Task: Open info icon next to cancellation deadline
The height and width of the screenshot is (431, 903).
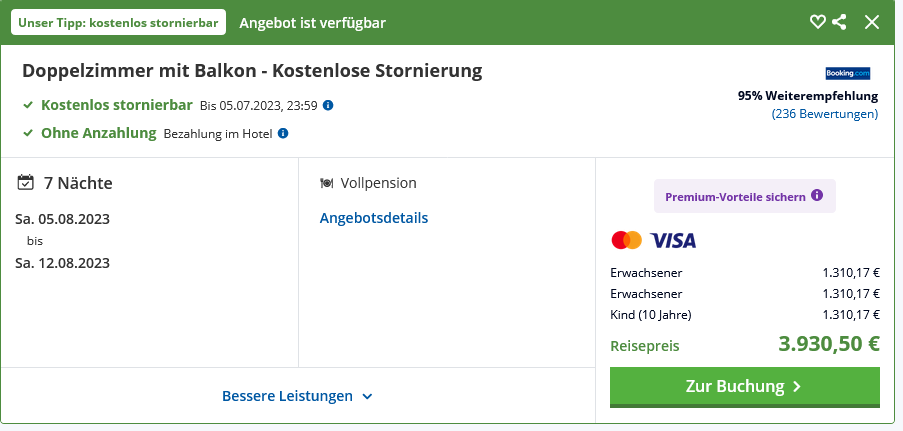Action: (x=328, y=105)
